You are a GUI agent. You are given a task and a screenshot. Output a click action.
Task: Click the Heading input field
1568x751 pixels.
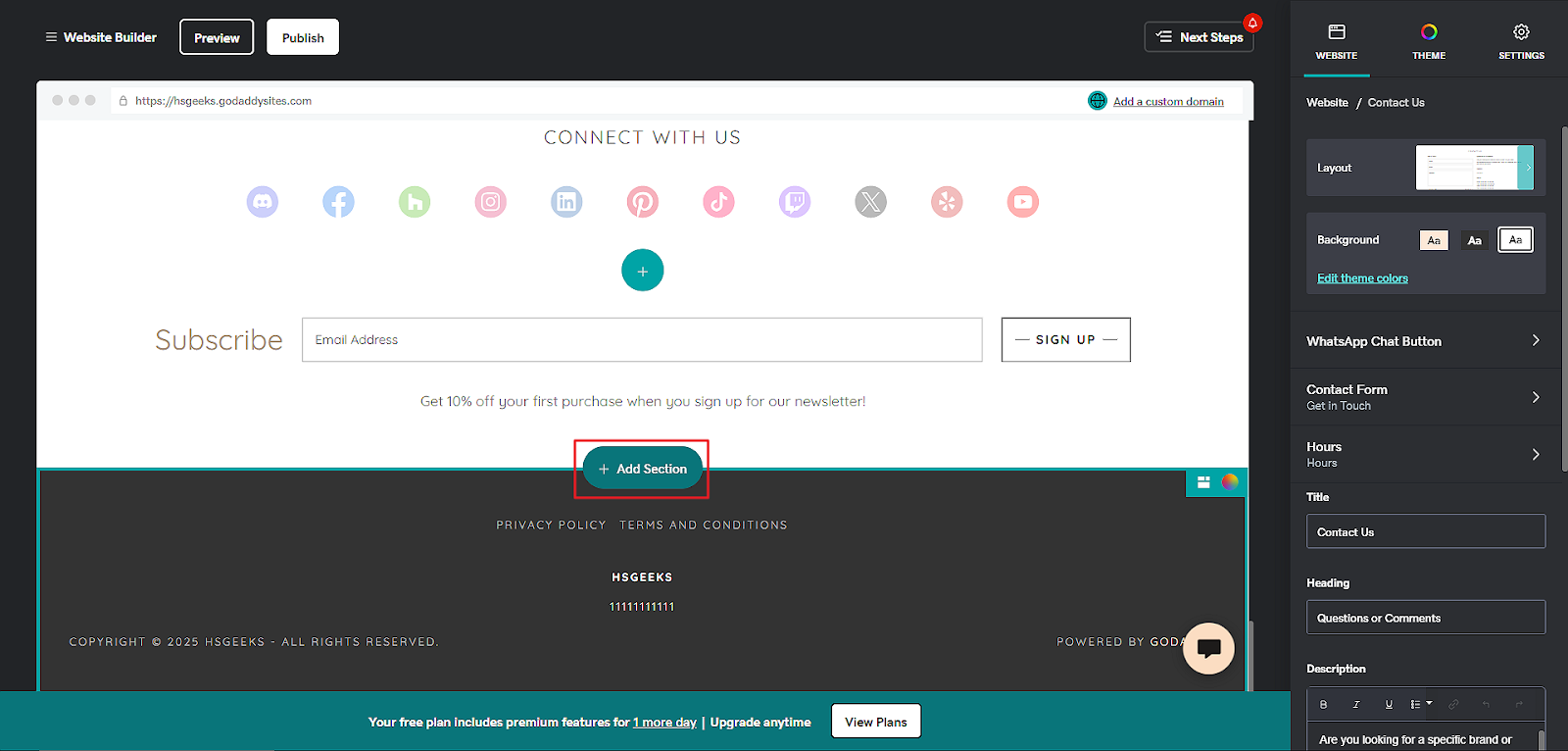point(1426,618)
